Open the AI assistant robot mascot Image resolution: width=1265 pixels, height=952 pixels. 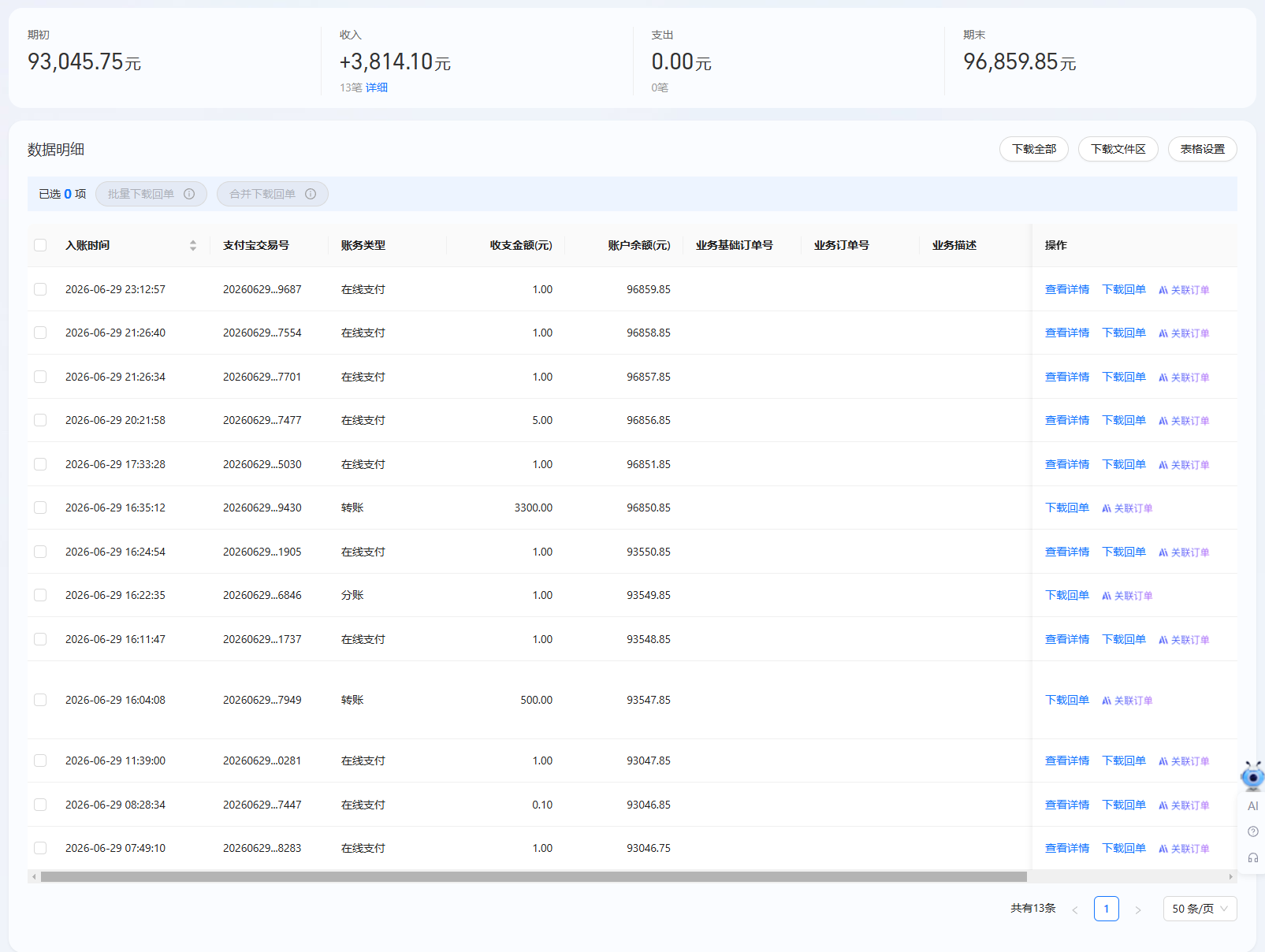pos(1252,776)
